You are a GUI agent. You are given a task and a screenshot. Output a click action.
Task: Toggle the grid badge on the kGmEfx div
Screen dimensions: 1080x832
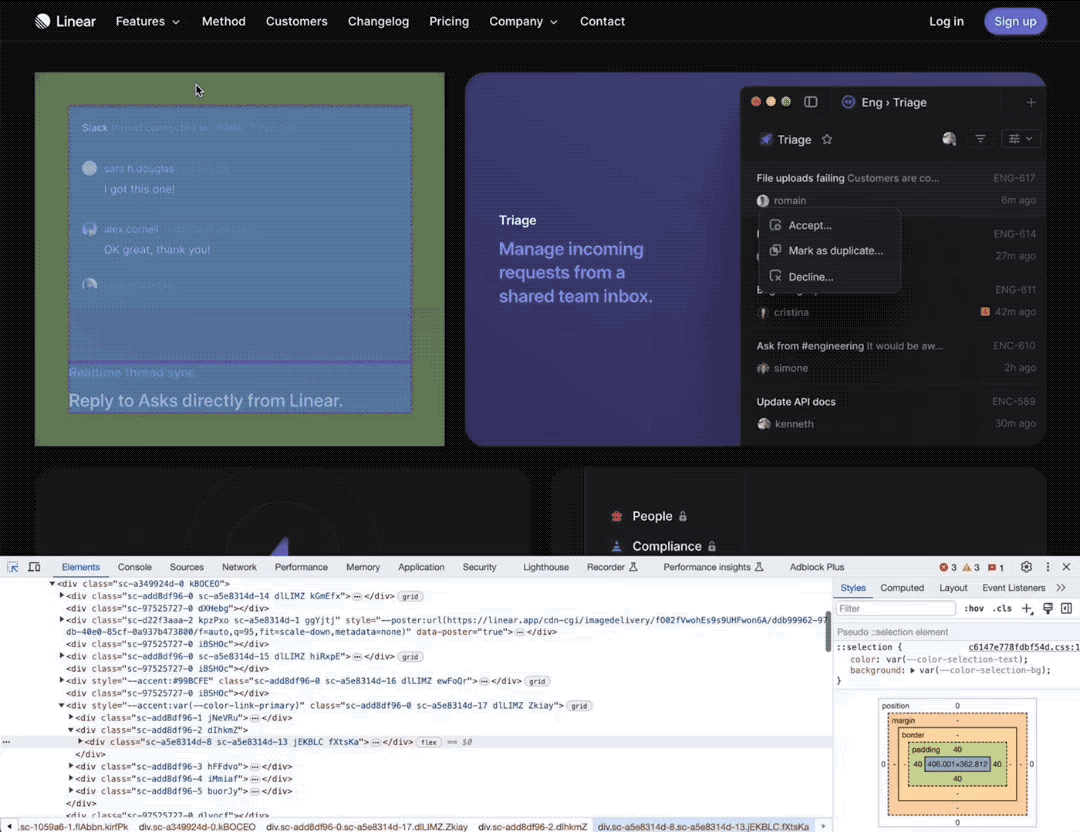(x=411, y=596)
